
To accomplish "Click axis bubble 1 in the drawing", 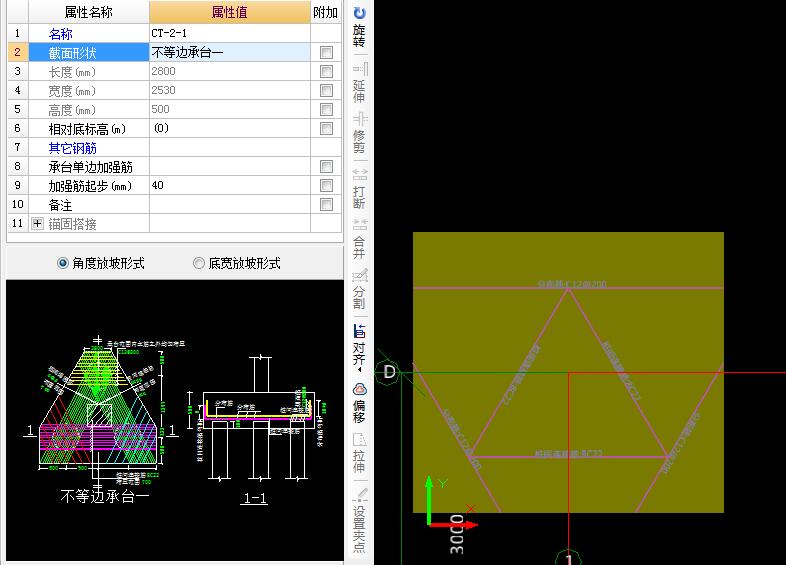I will 568,557.
